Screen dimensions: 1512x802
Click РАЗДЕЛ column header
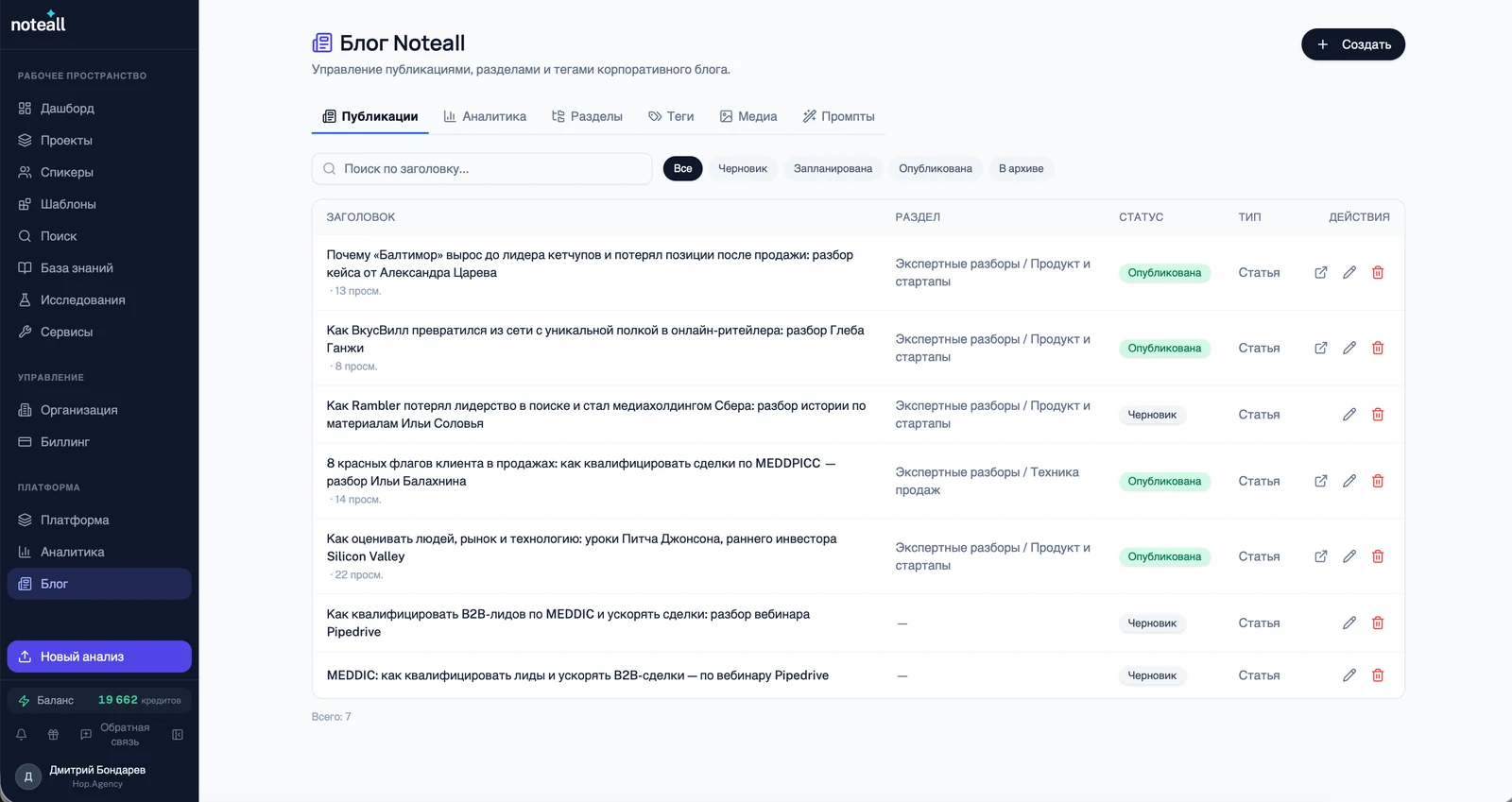tap(918, 217)
